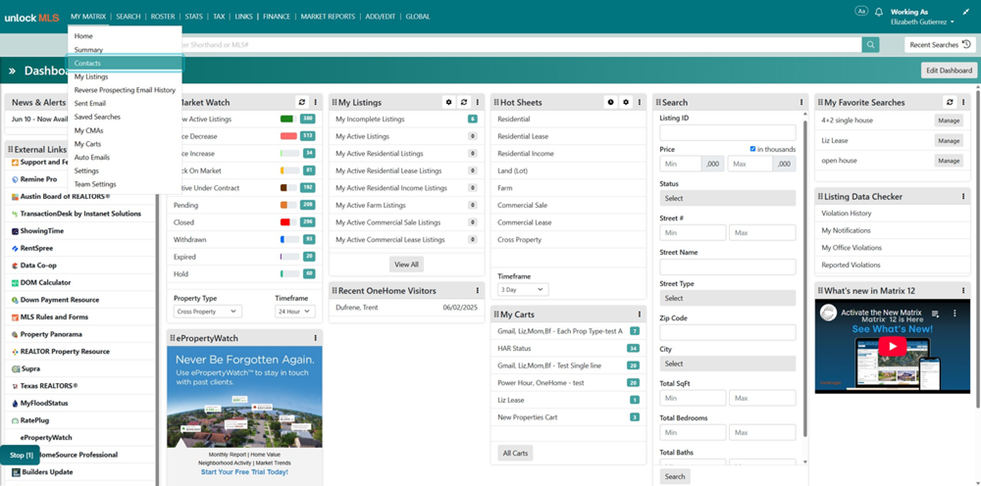The image size is (981, 486).
Task: Open the Market Watch 24 Hour timeframe dropdown
Action: tap(295, 311)
